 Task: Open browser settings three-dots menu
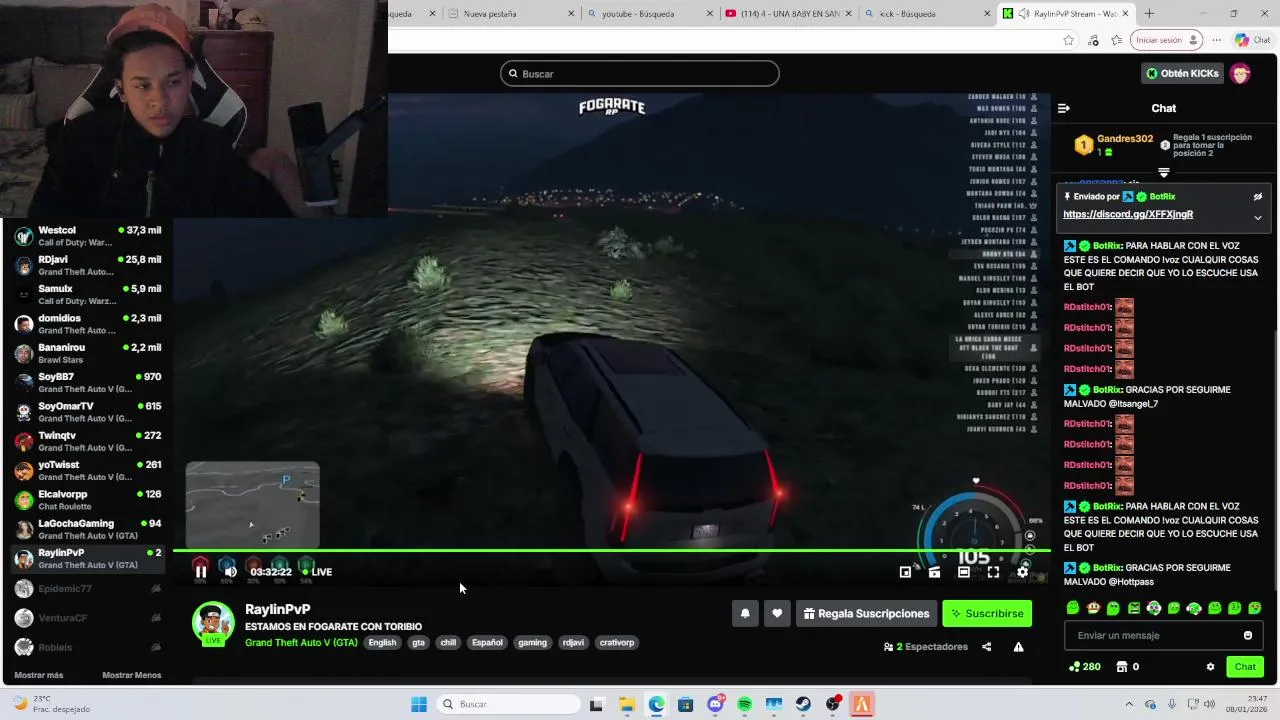tap(1216, 40)
